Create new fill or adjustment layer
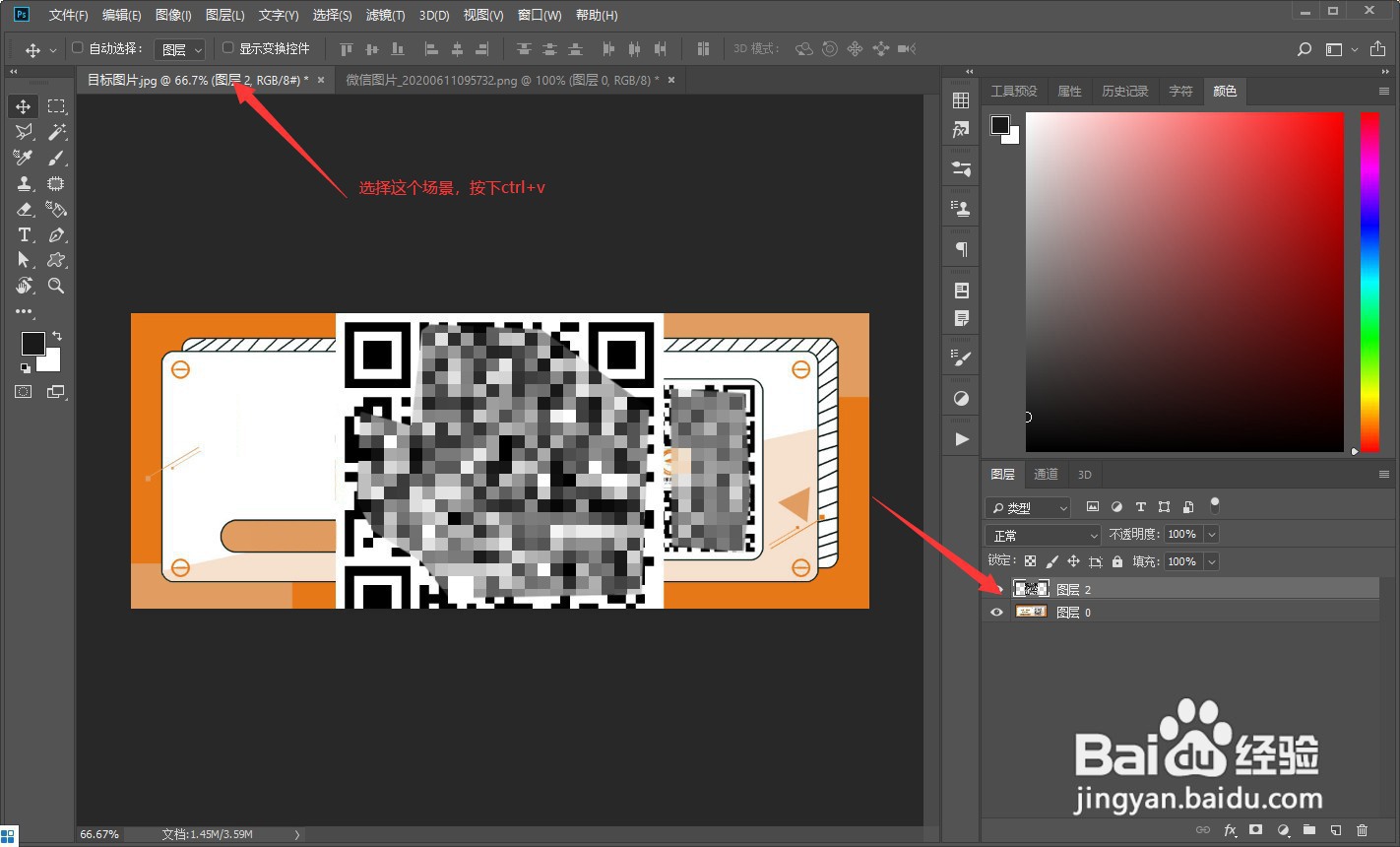This screenshot has height=847, width=1400. pos(1283,830)
